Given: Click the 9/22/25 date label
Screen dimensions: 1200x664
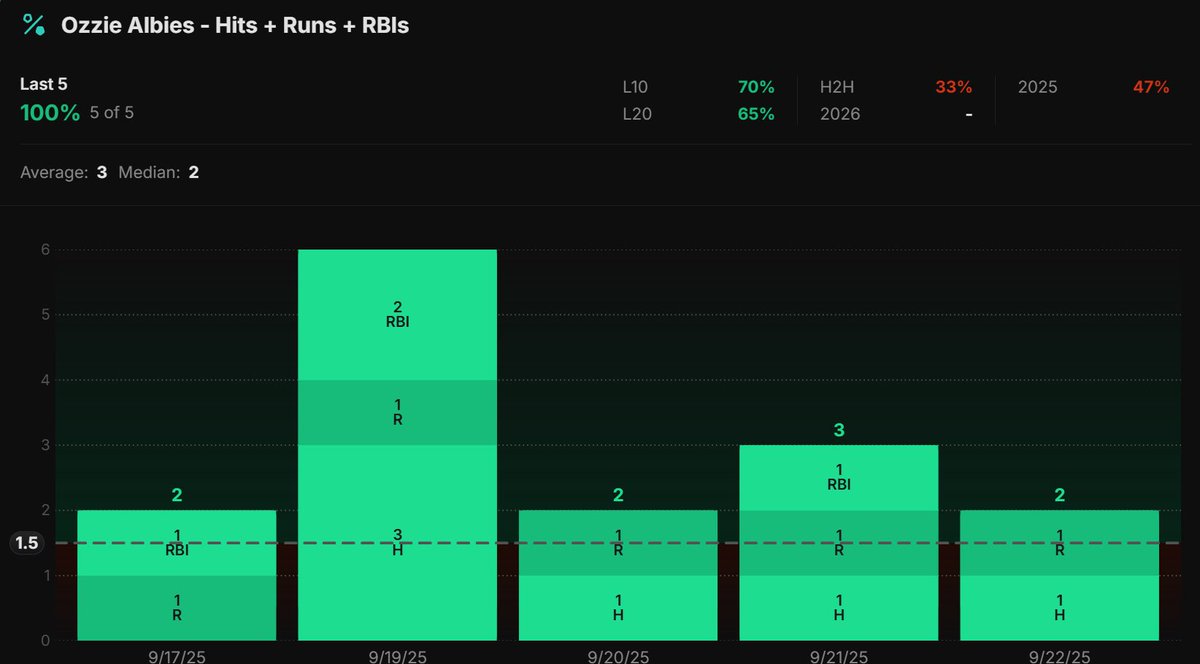Looking at the screenshot, I should tap(1058, 656).
